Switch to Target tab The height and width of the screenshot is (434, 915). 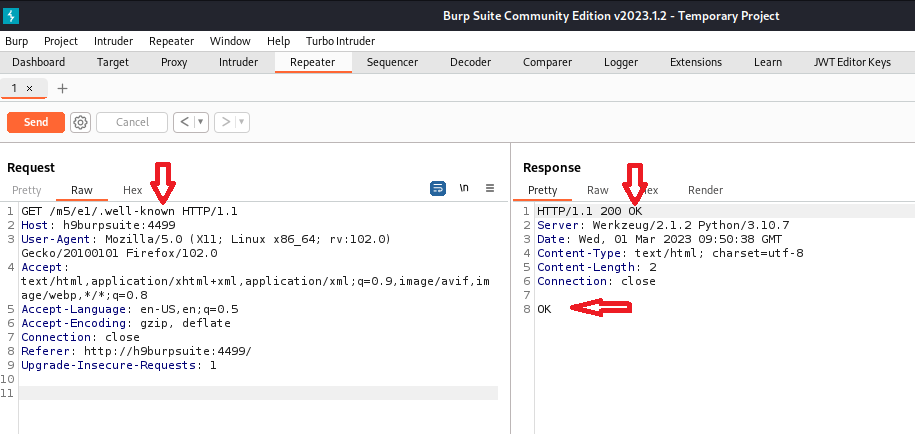point(113,62)
